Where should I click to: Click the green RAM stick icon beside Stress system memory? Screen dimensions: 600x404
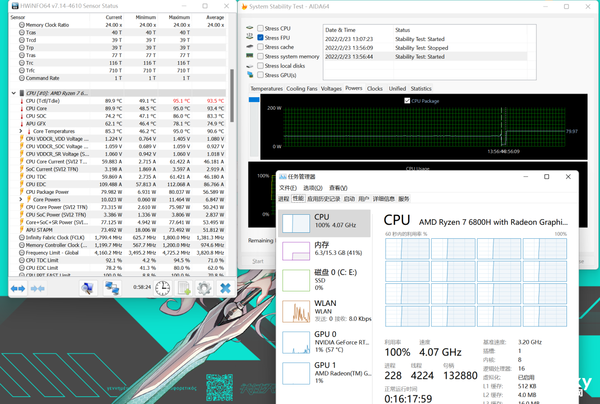pyautogui.click(x=250, y=56)
